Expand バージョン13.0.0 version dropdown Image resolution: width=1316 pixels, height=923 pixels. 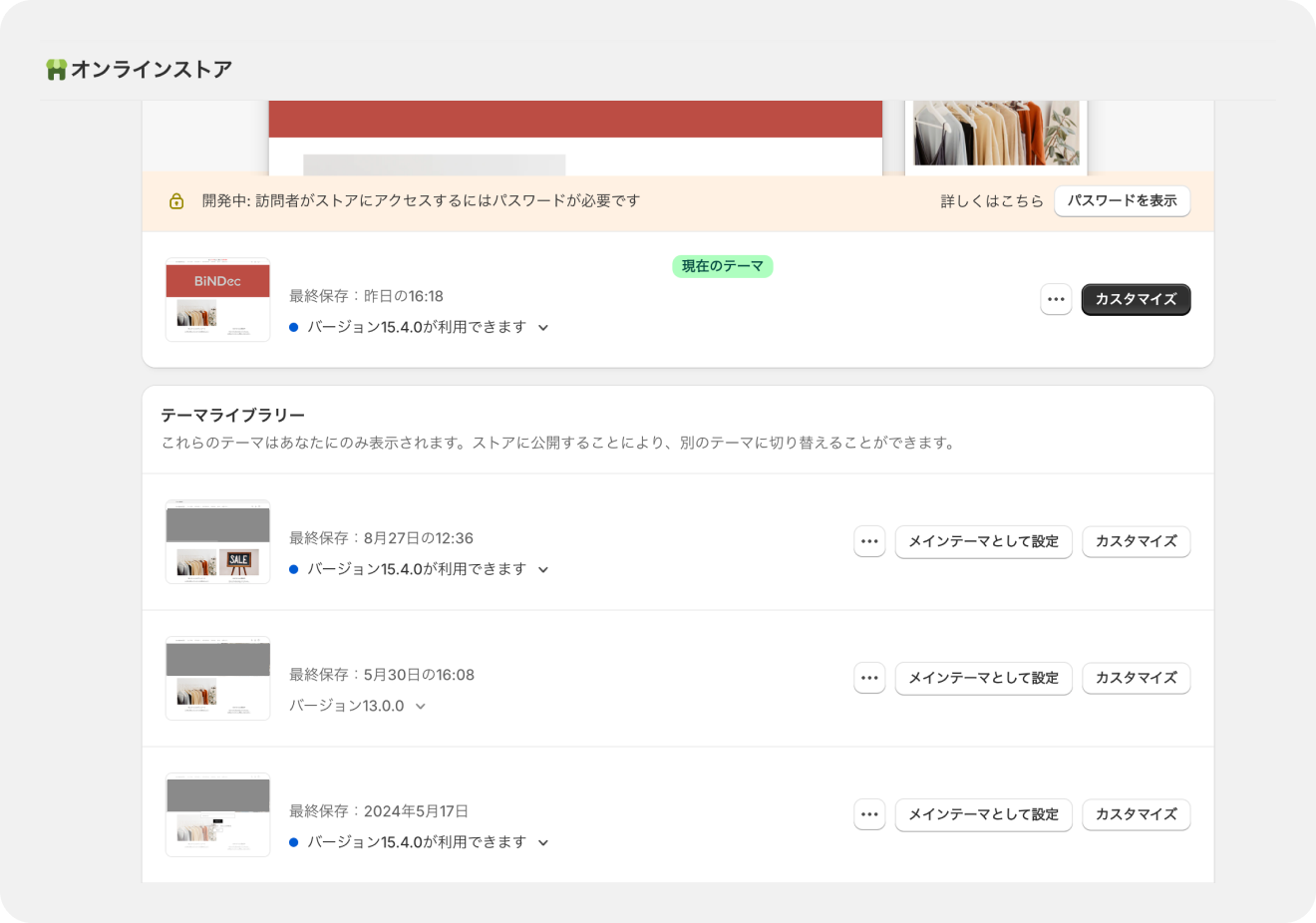pos(358,706)
